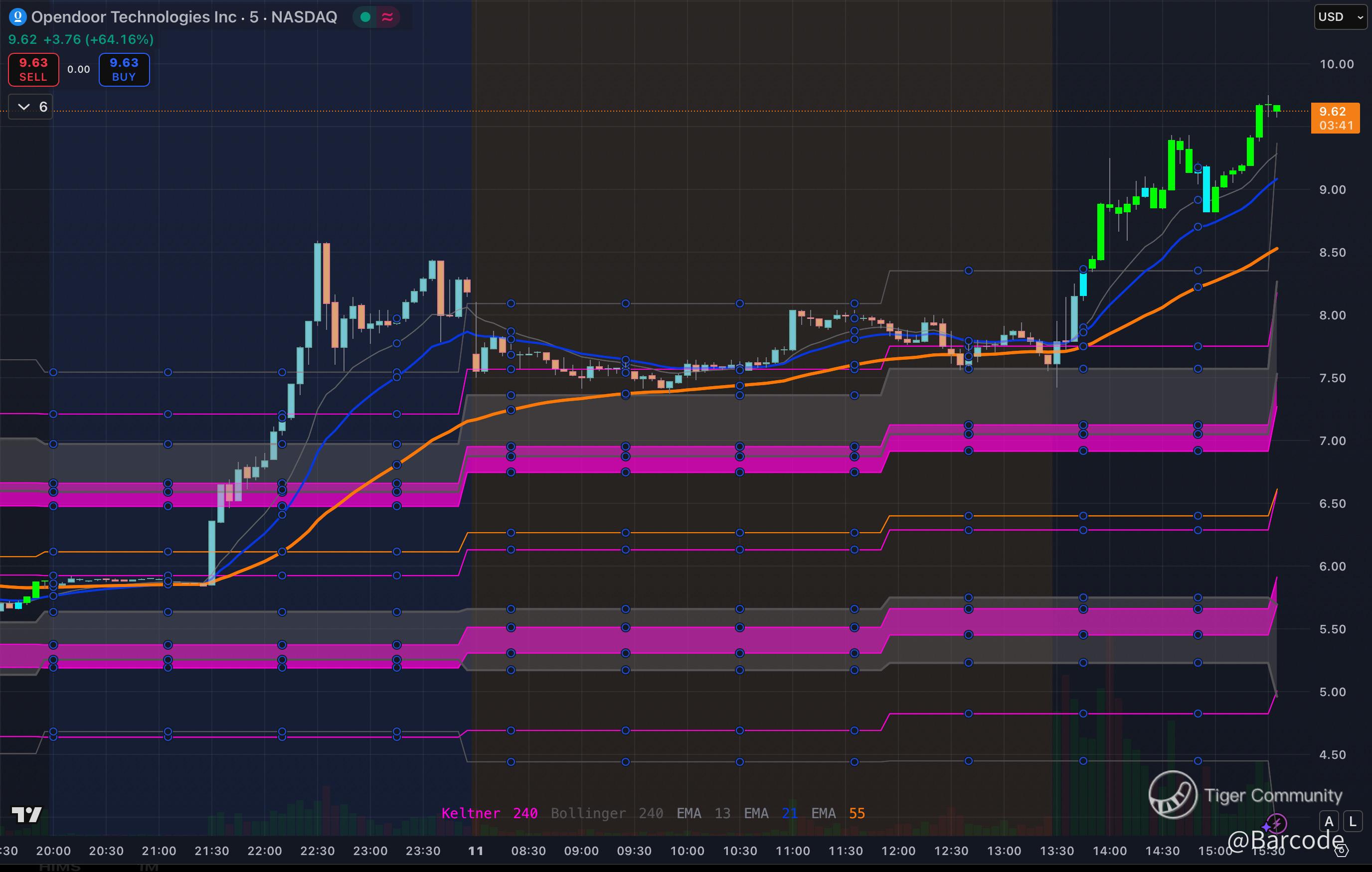This screenshot has height=872, width=1372.
Task: Toggle auto scale with A button
Action: click(x=1329, y=821)
